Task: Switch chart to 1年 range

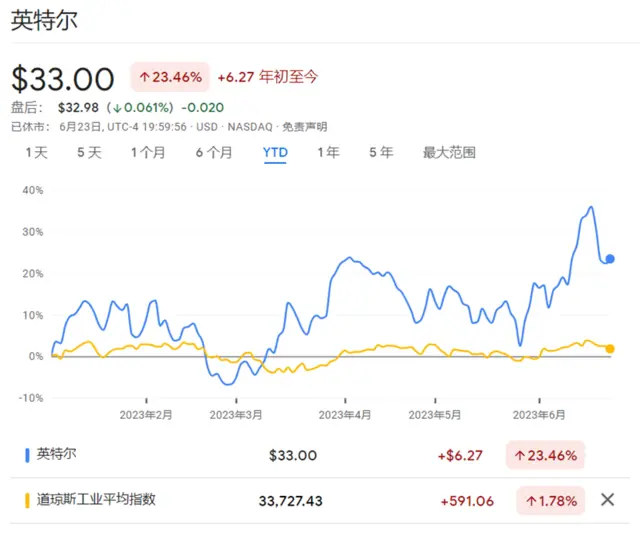Action: [329, 153]
